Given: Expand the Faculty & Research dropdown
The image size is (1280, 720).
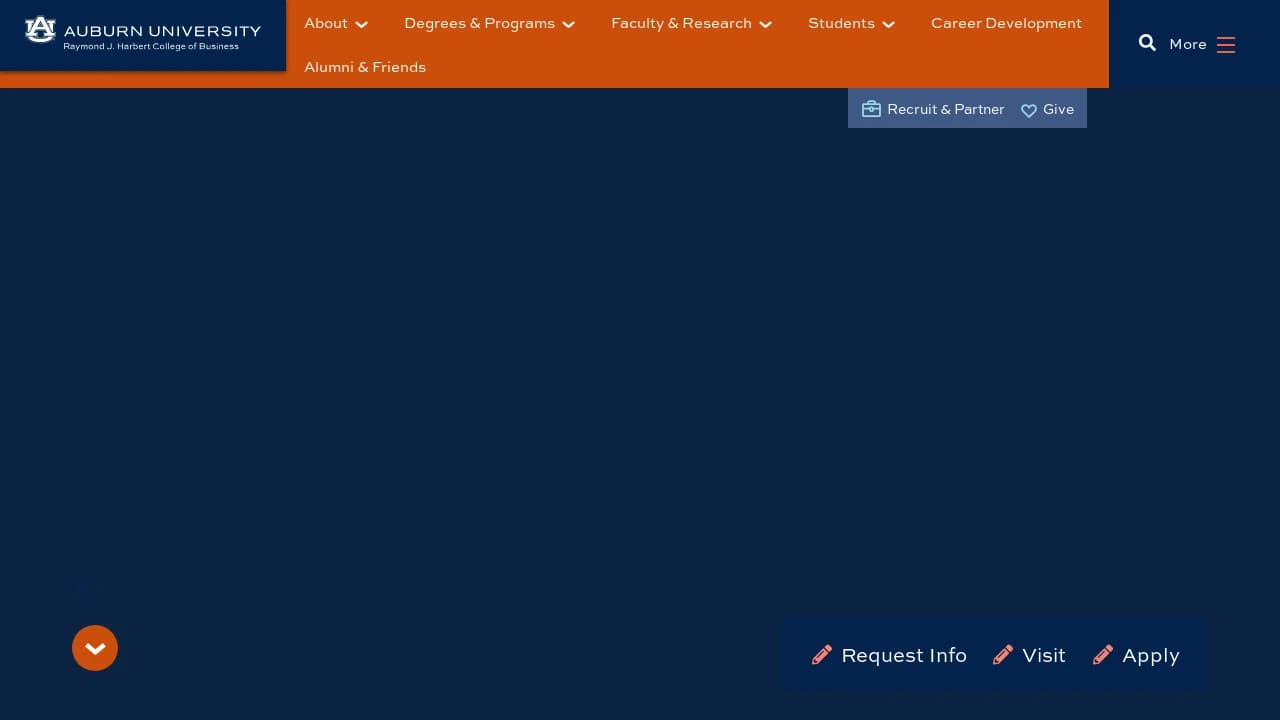Looking at the screenshot, I should [690, 23].
